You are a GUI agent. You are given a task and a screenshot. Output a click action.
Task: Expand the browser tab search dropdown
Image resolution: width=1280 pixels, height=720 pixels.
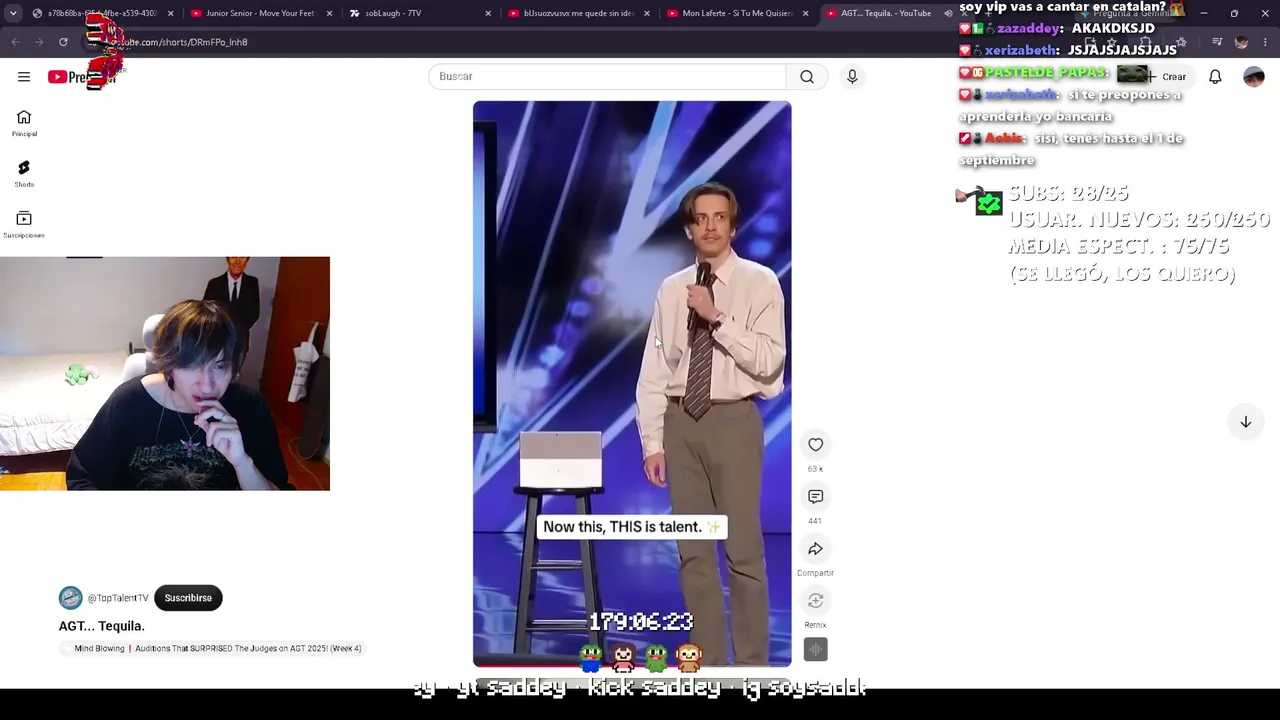pos(12,13)
